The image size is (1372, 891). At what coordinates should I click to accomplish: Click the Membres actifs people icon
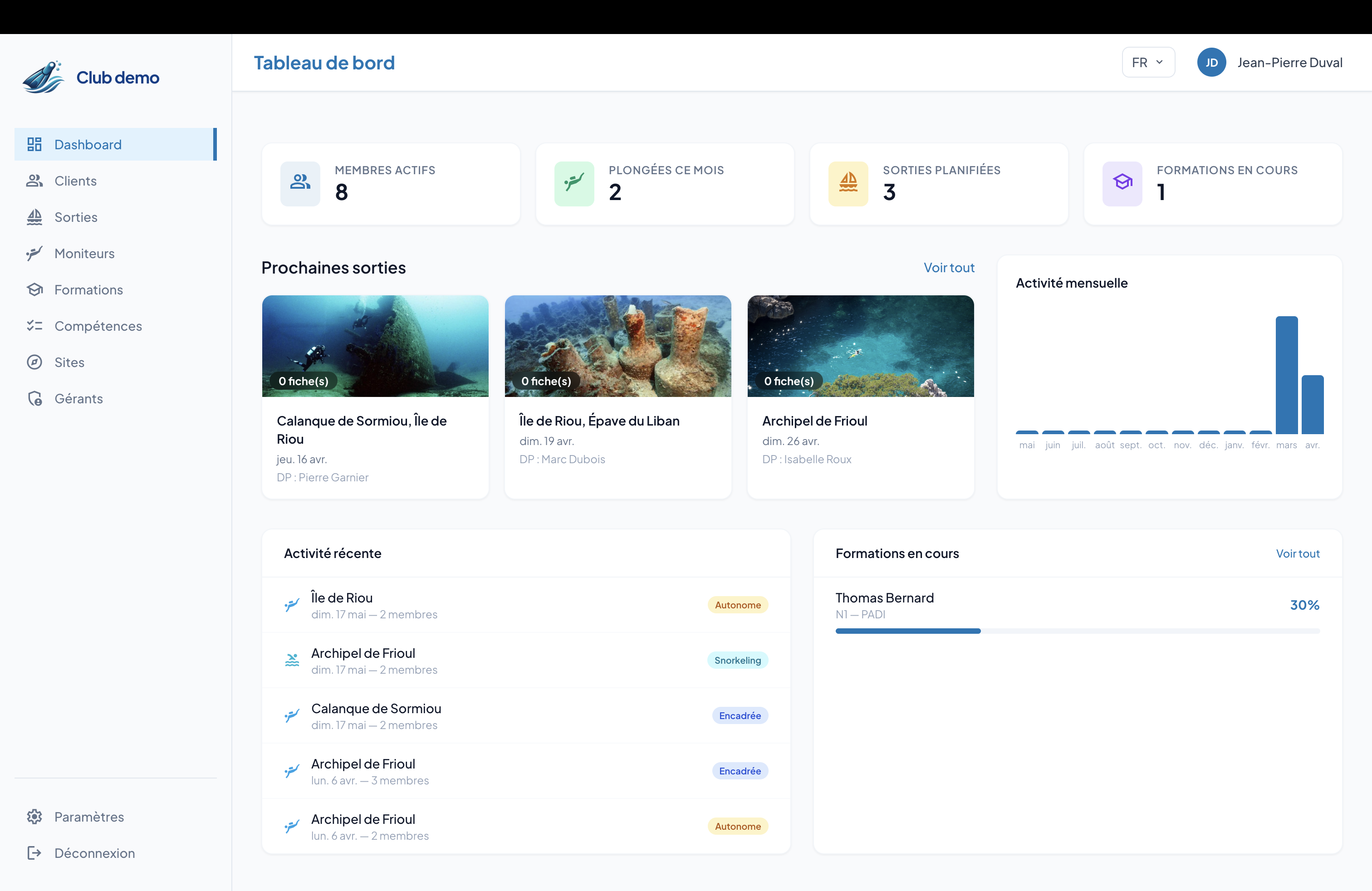tap(300, 183)
